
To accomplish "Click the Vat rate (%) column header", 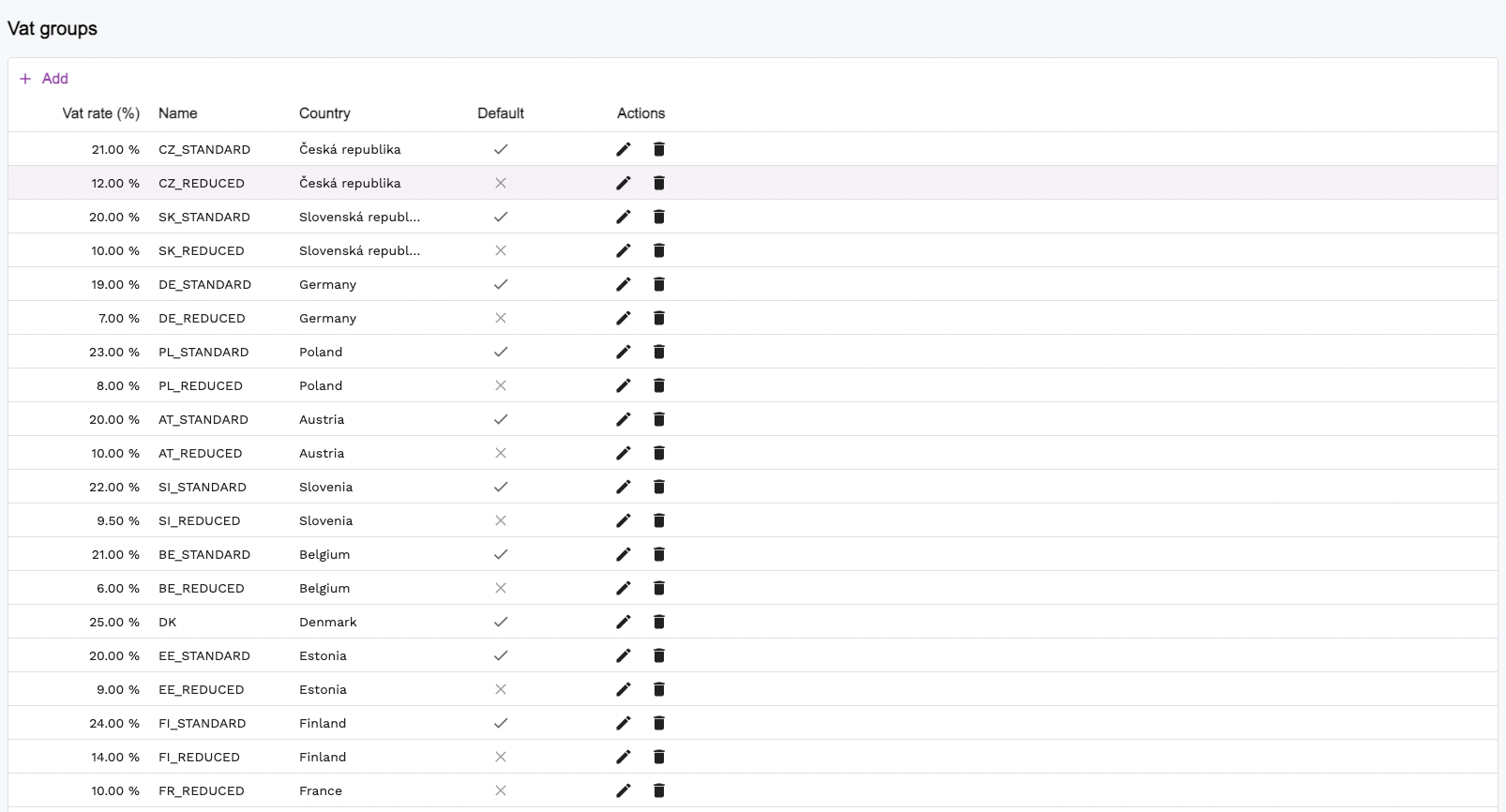I will click(101, 113).
